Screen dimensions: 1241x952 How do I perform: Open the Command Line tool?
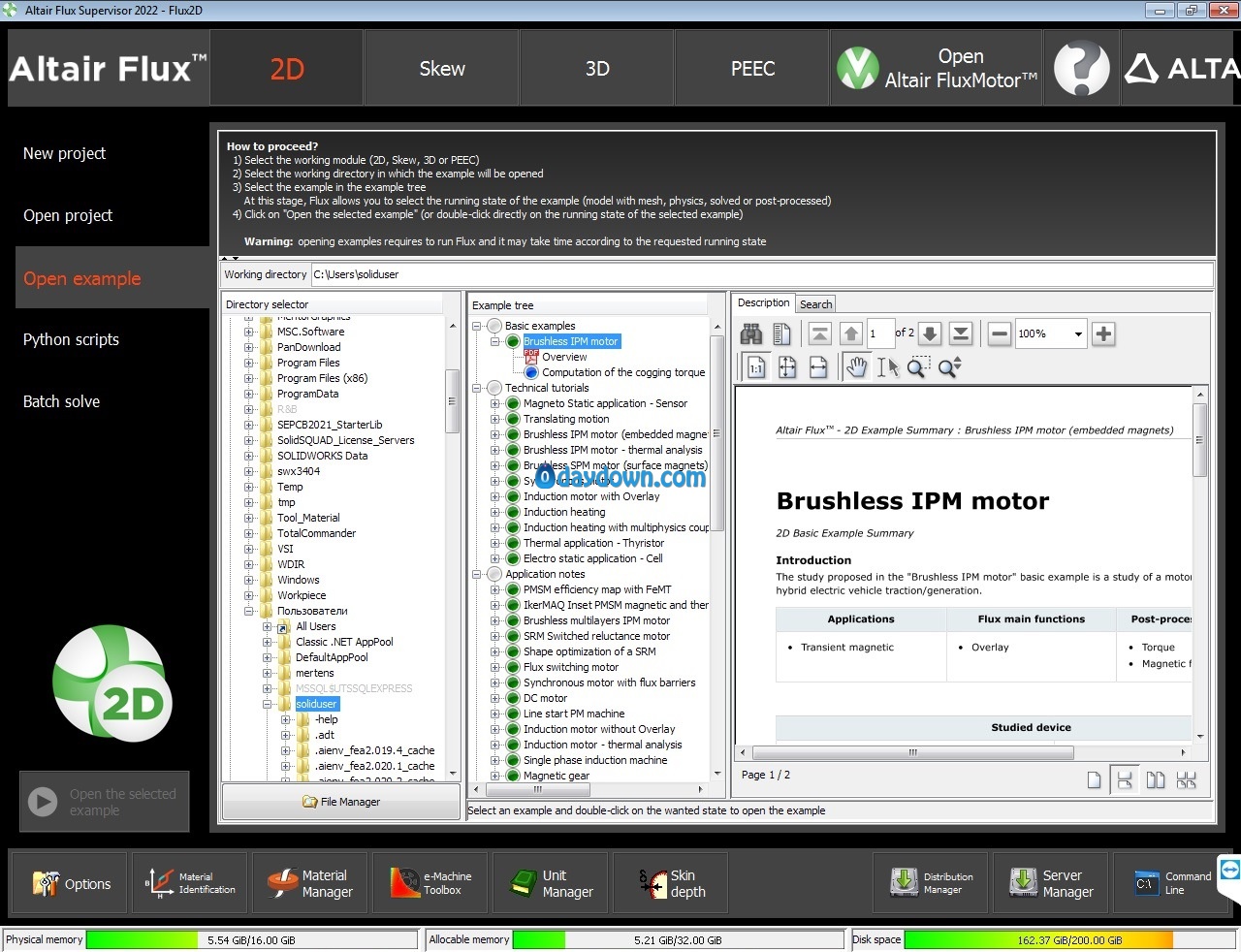[1170, 883]
